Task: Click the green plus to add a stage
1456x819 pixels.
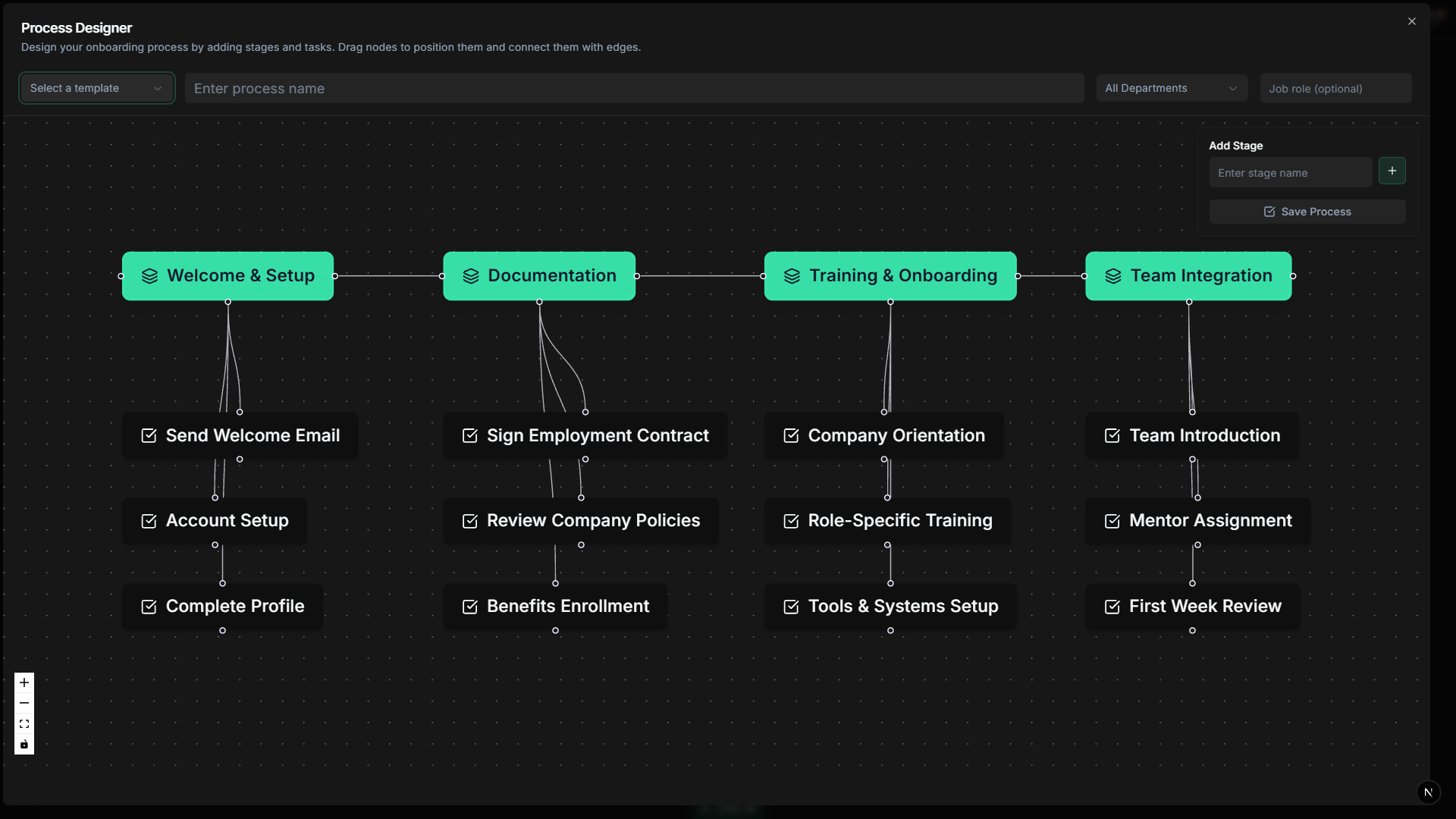Action: tap(1392, 171)
